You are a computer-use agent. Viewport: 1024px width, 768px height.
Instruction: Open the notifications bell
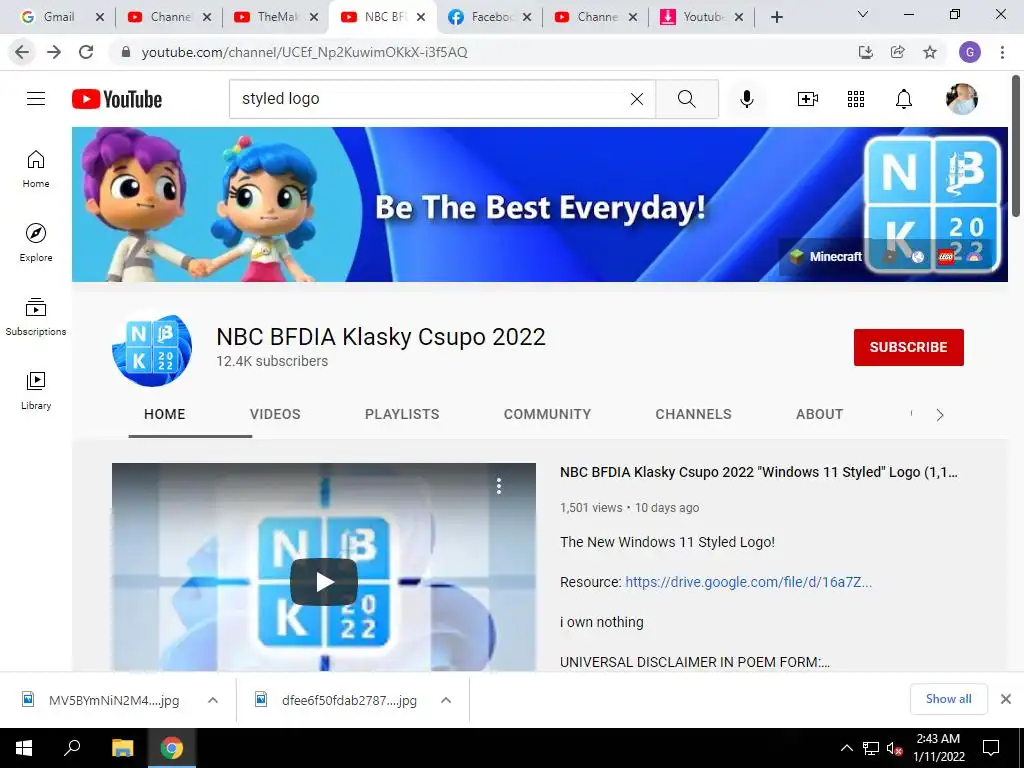click(x=904, y=99)
